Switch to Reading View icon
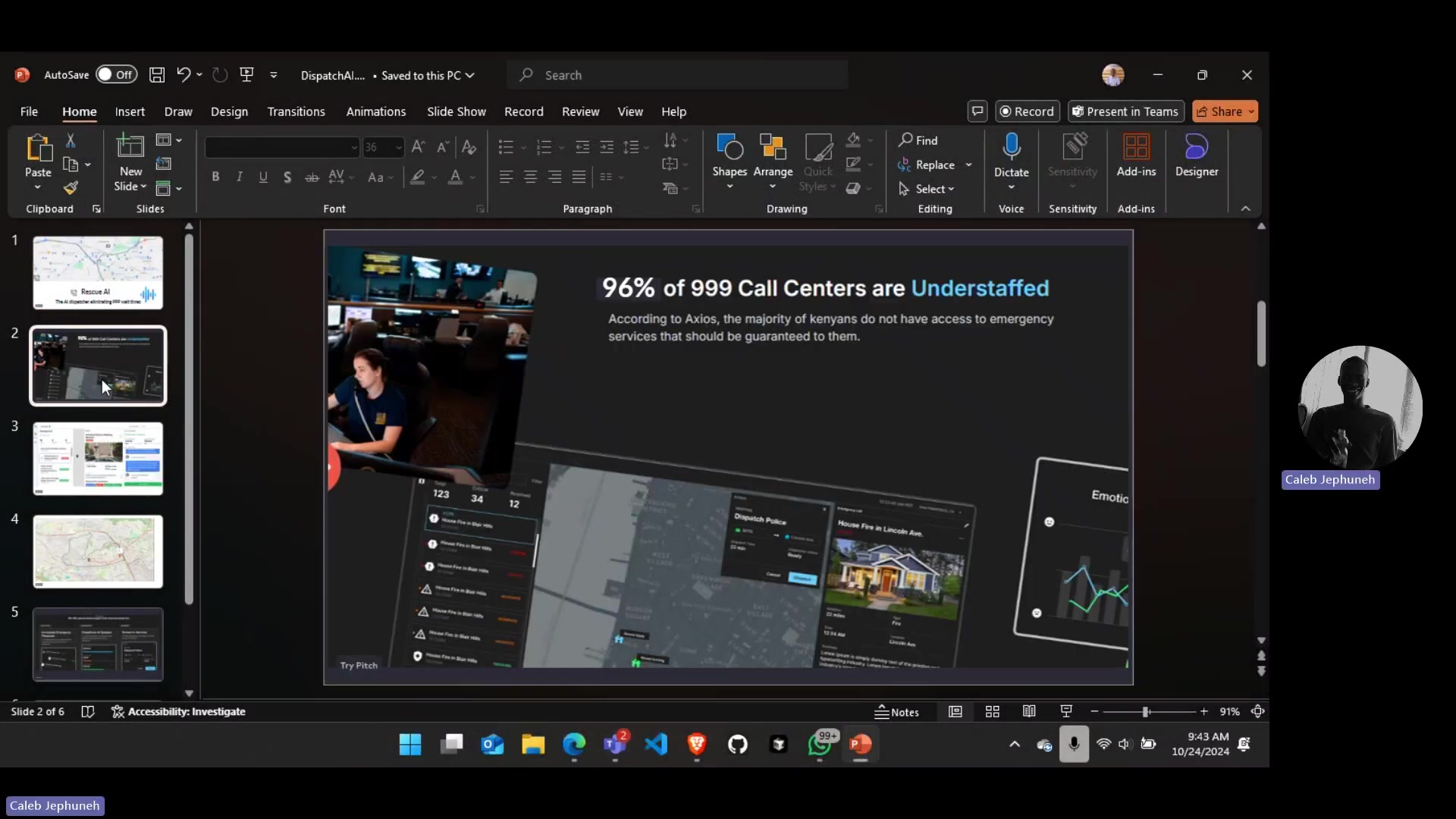The width and height of the screenshot is (1456, 819). 1029,711
